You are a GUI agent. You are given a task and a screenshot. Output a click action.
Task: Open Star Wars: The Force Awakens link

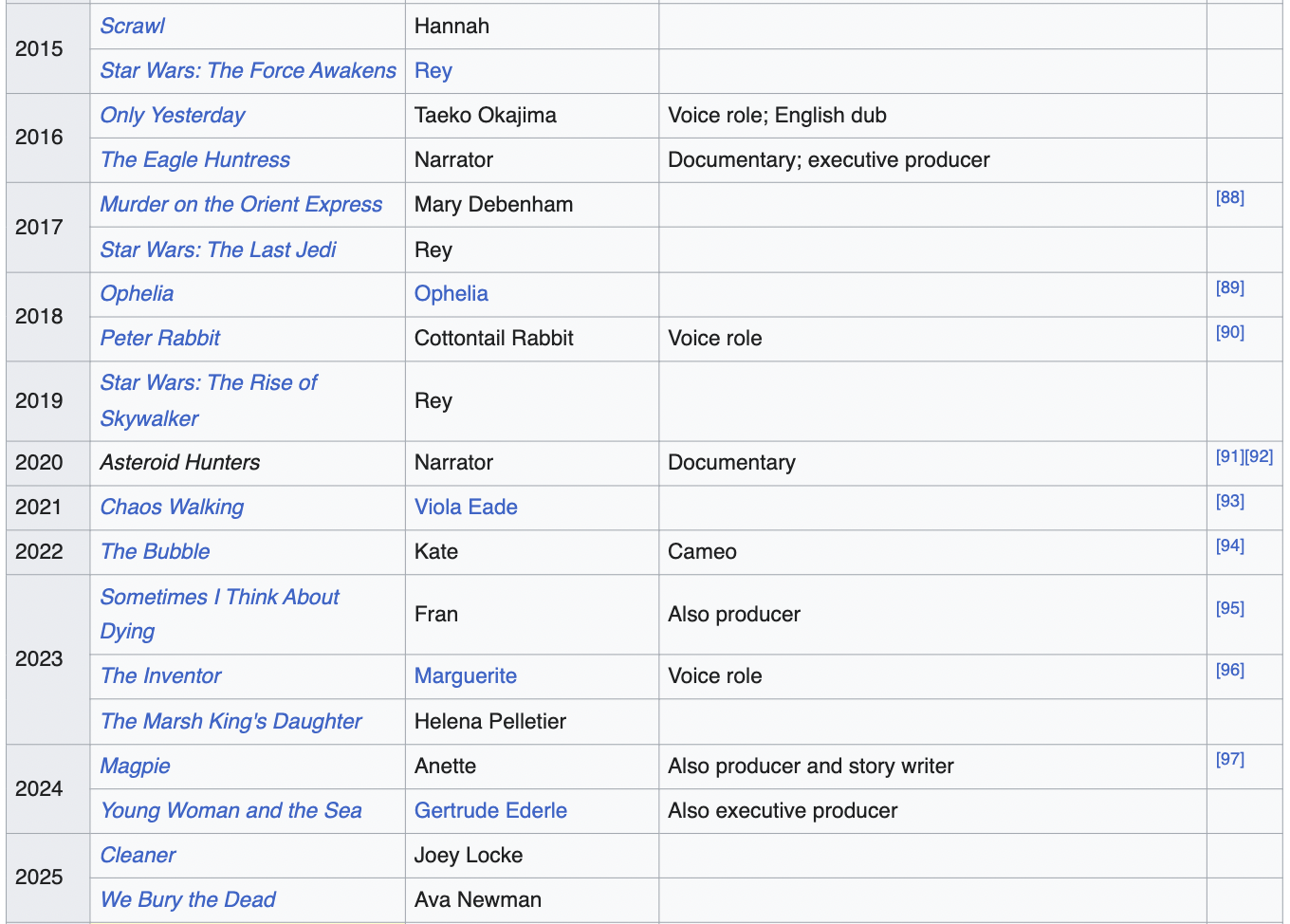(249, 71)
